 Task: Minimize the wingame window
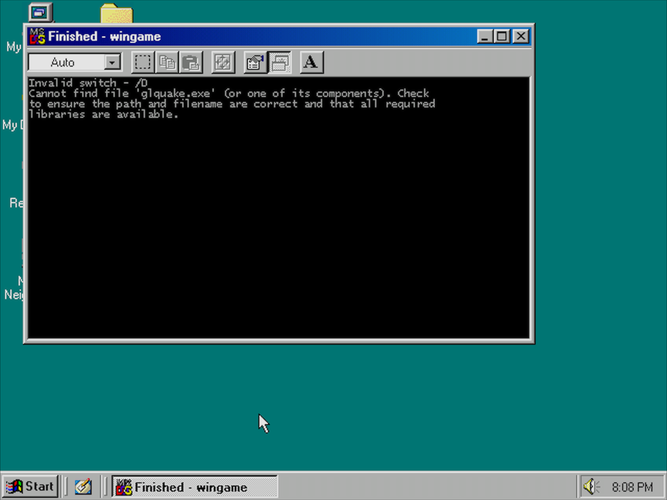(x=486, y=36)
